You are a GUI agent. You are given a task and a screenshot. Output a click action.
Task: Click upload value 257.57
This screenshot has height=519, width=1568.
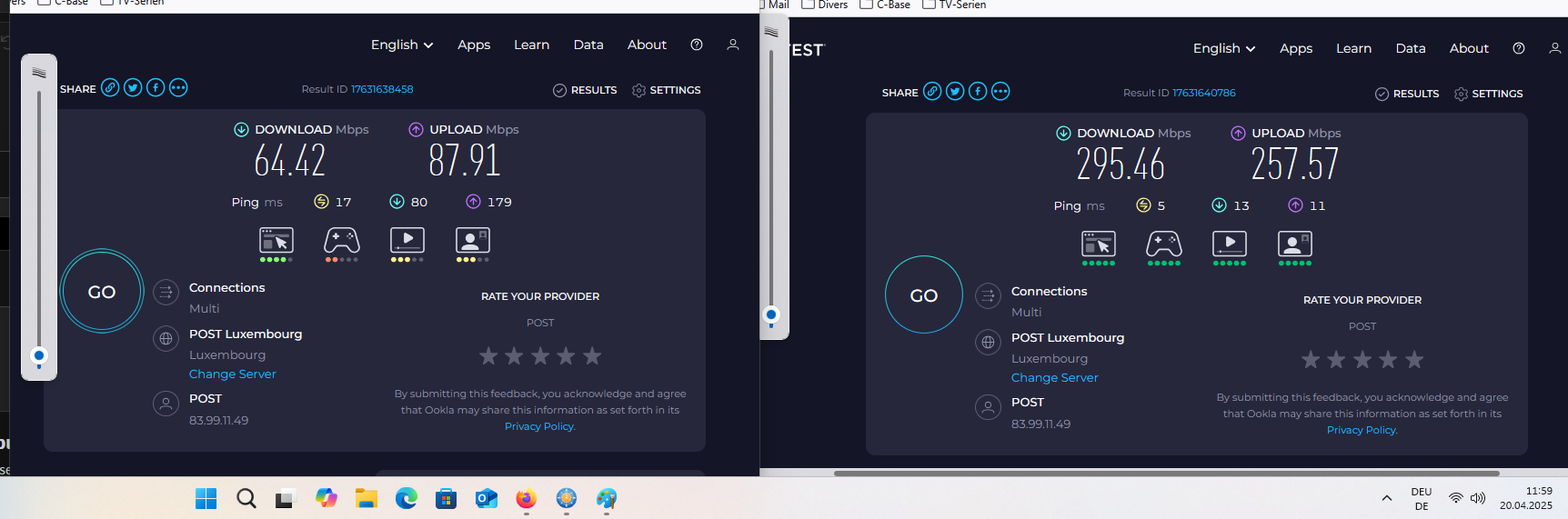click(1294, 165)
